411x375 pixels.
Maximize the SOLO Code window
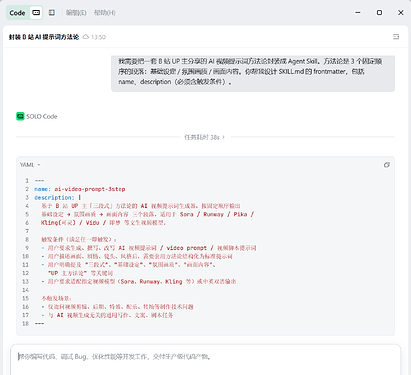click(379, 13)
